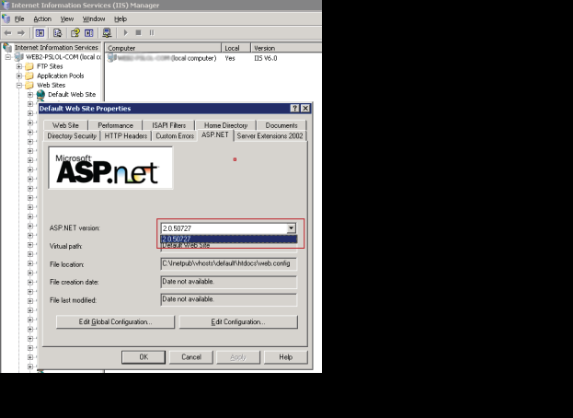Open the Action menu
Image resolution: width=573 pixels, height=418 pixels.
point(42,19)
